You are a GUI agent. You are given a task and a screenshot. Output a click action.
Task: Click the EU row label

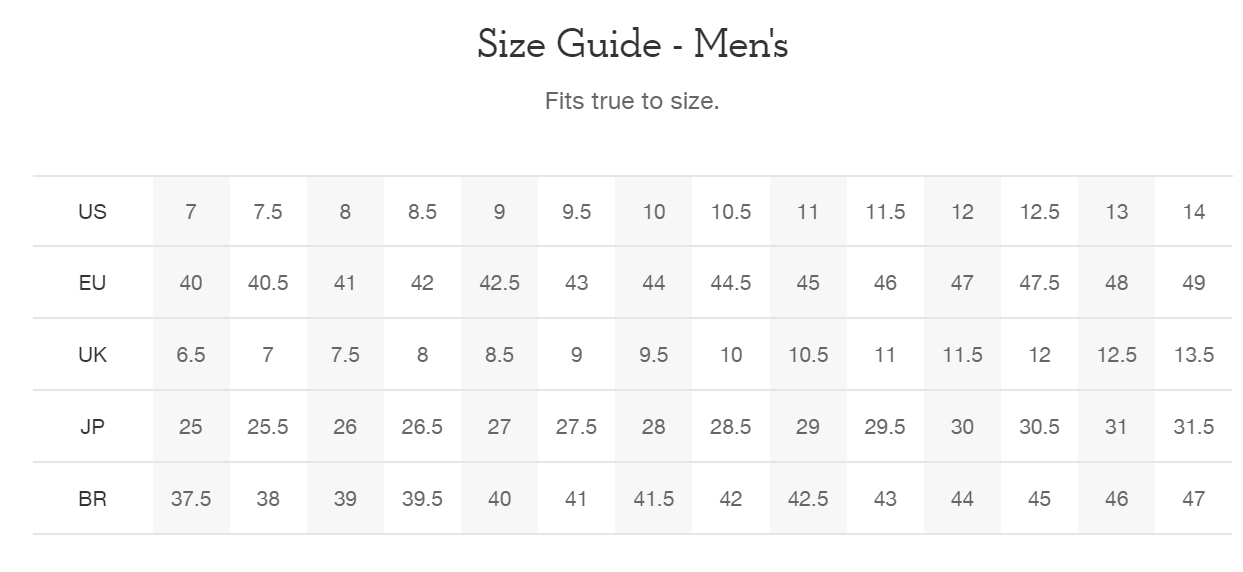pyautogui.click(x=92, y=283)
